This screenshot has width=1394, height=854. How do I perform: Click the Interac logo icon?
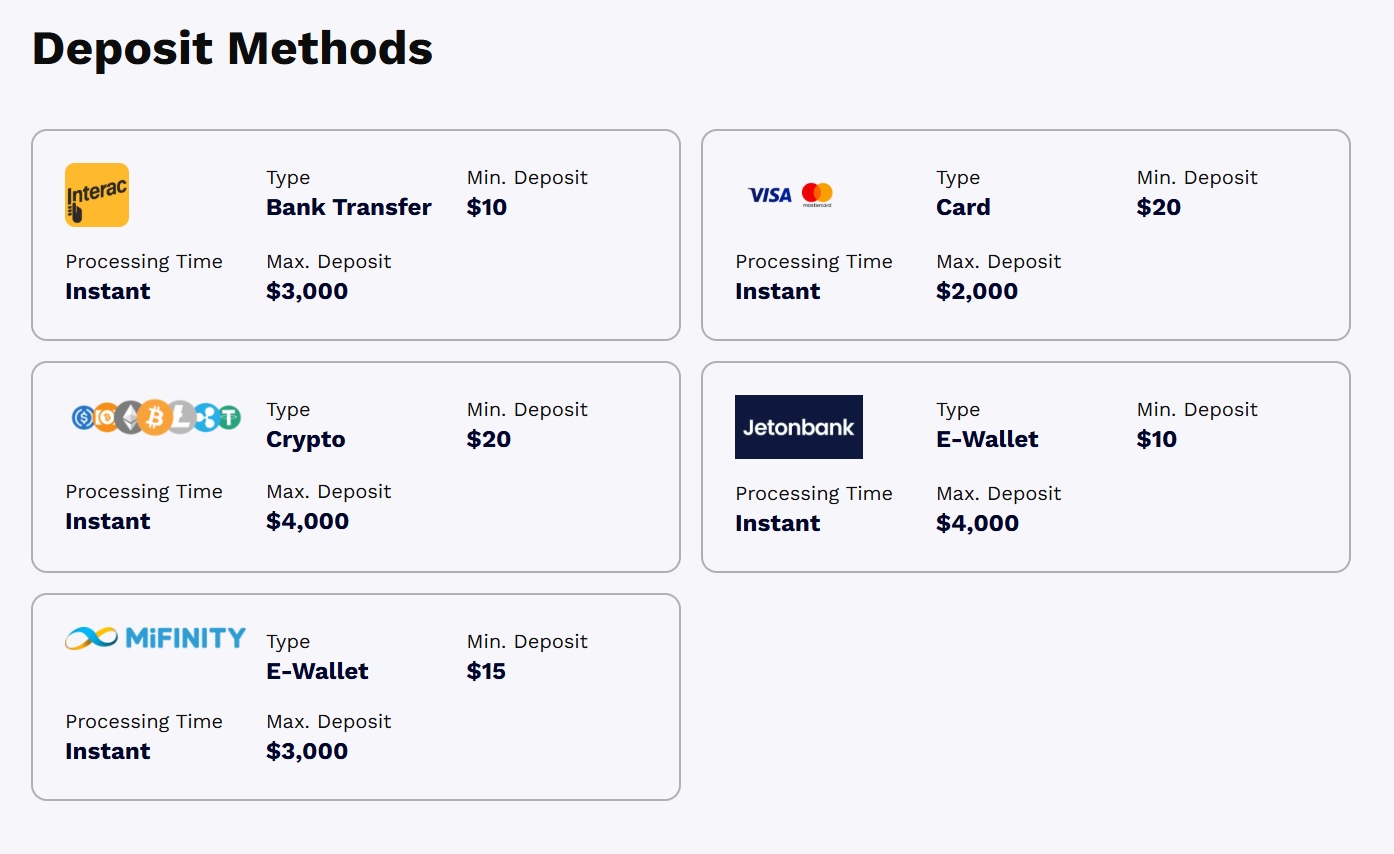(97, 195)
